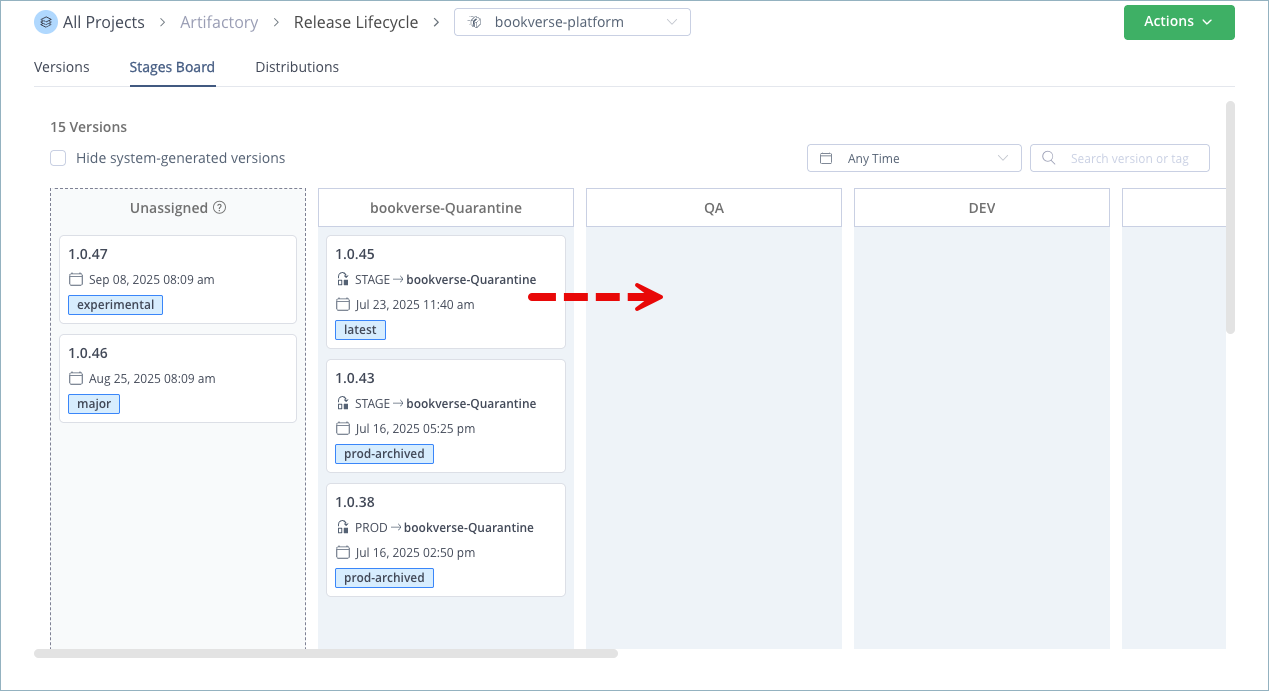The width and height of the screenshot is (1269, 691).
Task: Click the Unassigned help question icon
Action: point(220,208)
